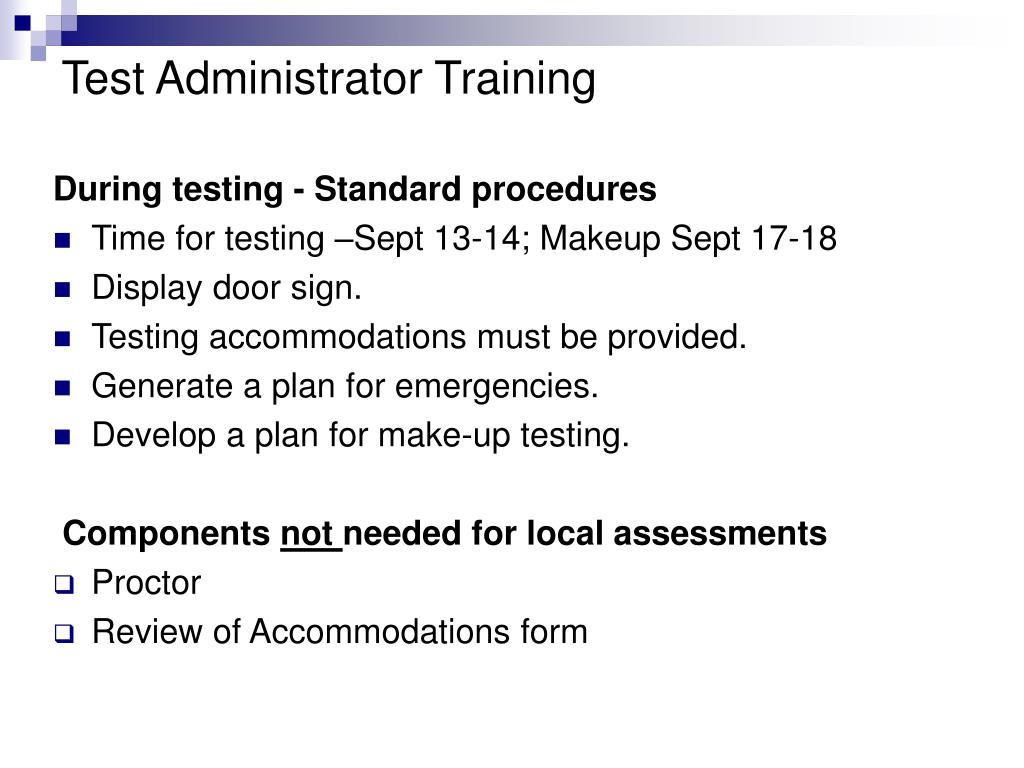Click bullet next to 'Generate a plan for emergencies.'

click(x=63, y=389)
